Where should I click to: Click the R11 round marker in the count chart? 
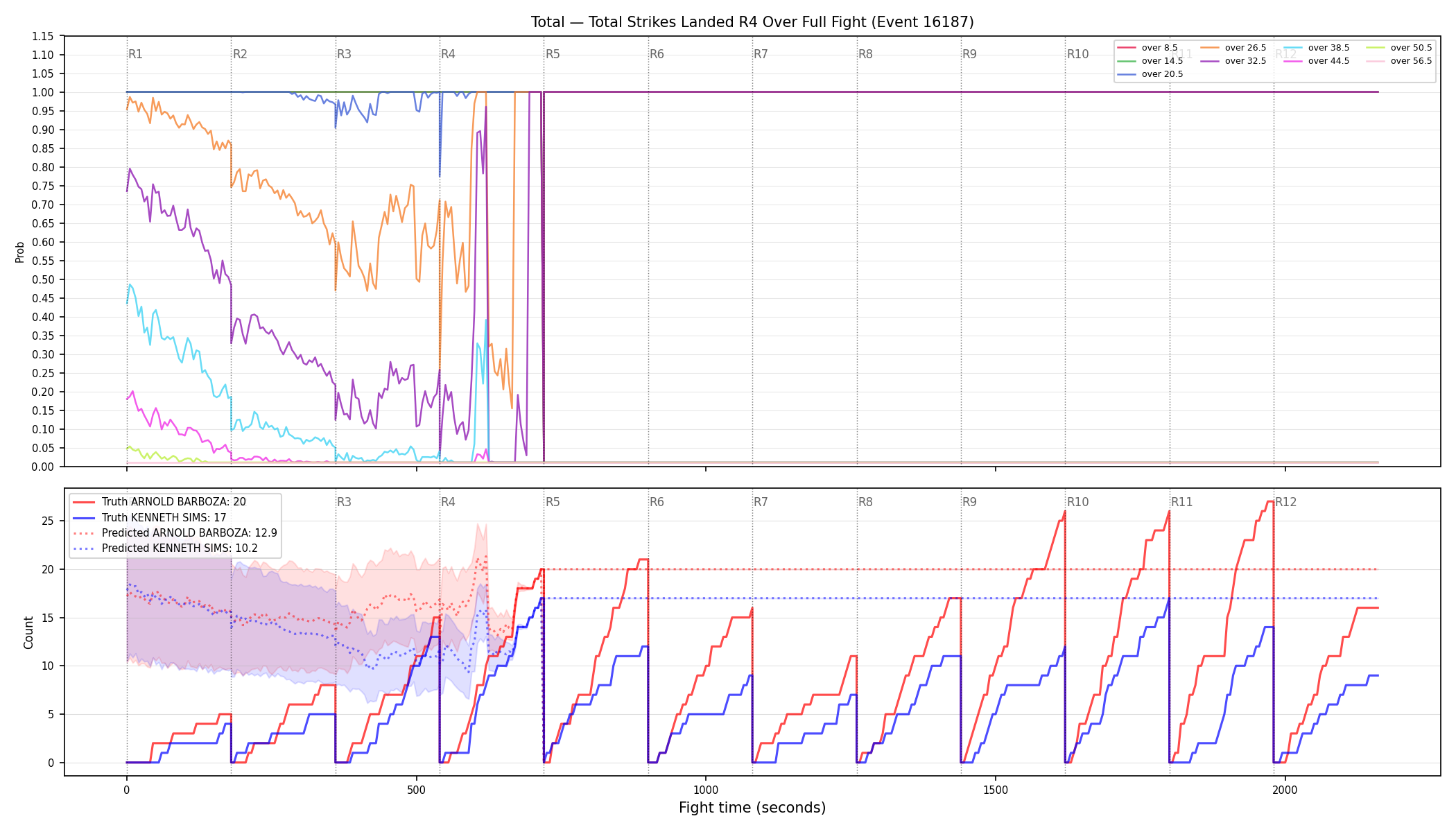tap(1182, 502)
